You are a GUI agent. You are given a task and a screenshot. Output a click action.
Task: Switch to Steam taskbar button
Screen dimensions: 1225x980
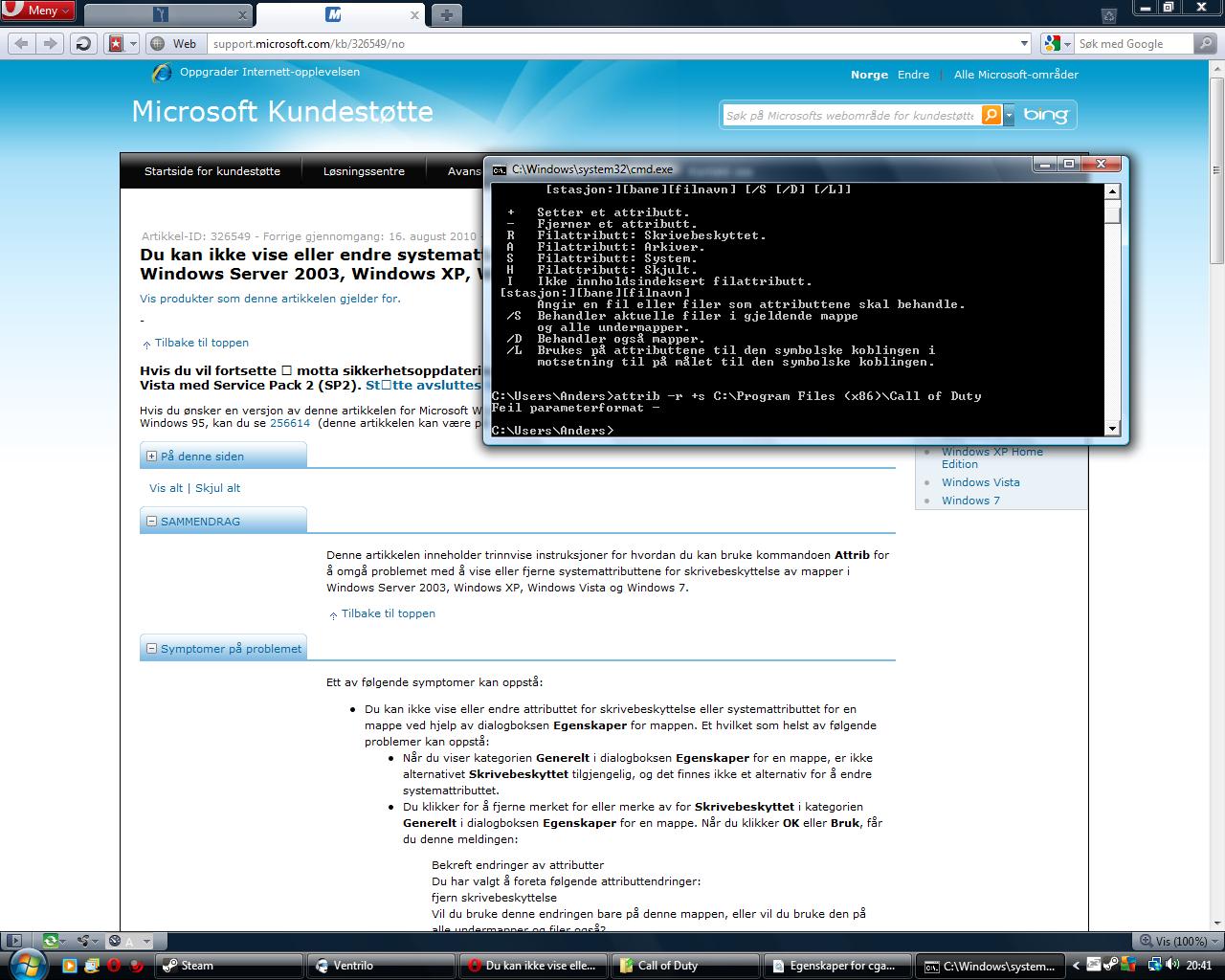pos(229,966)
